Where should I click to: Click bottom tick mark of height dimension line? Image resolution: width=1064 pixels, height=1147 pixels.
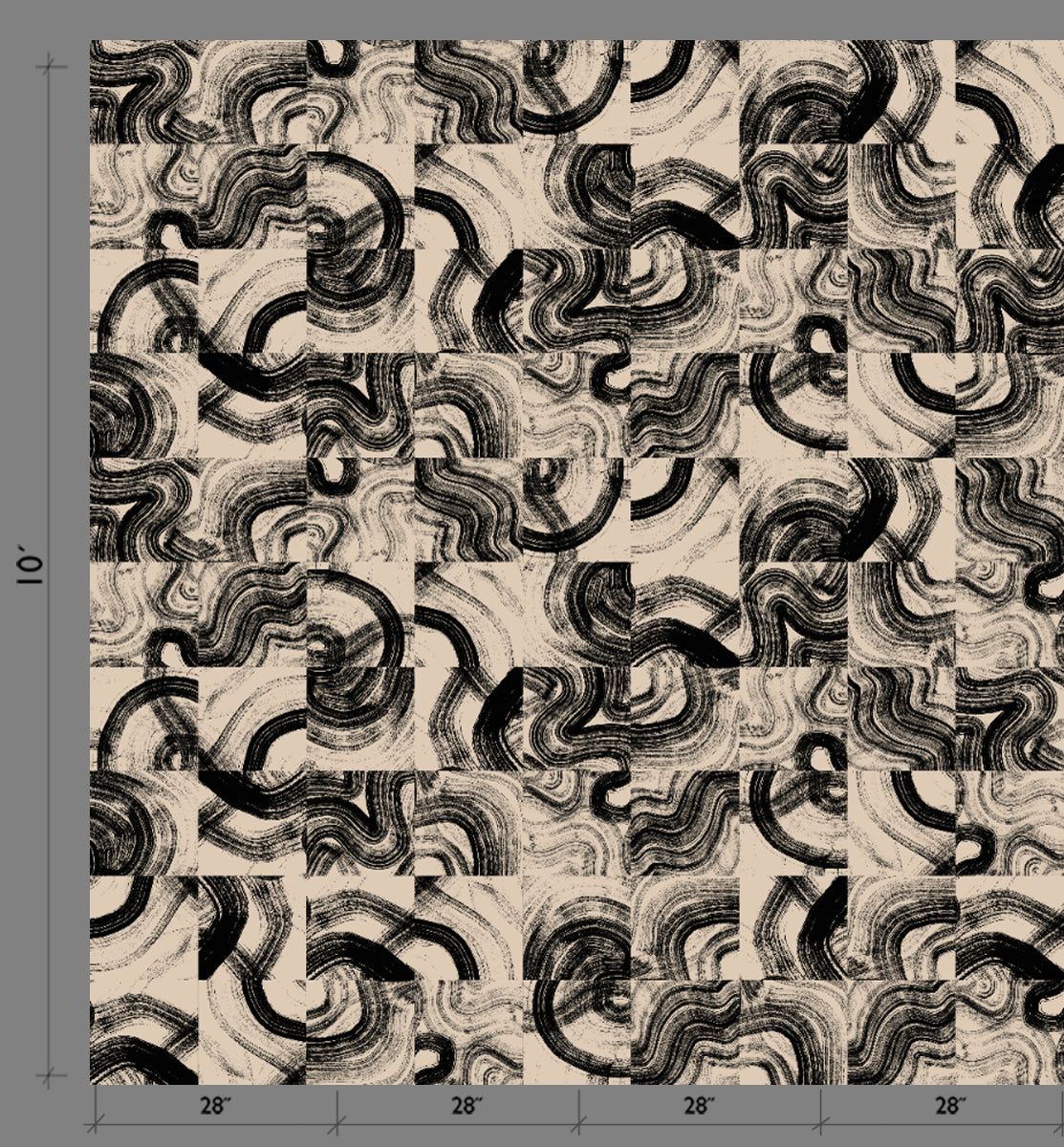(x=51, y=1076)
